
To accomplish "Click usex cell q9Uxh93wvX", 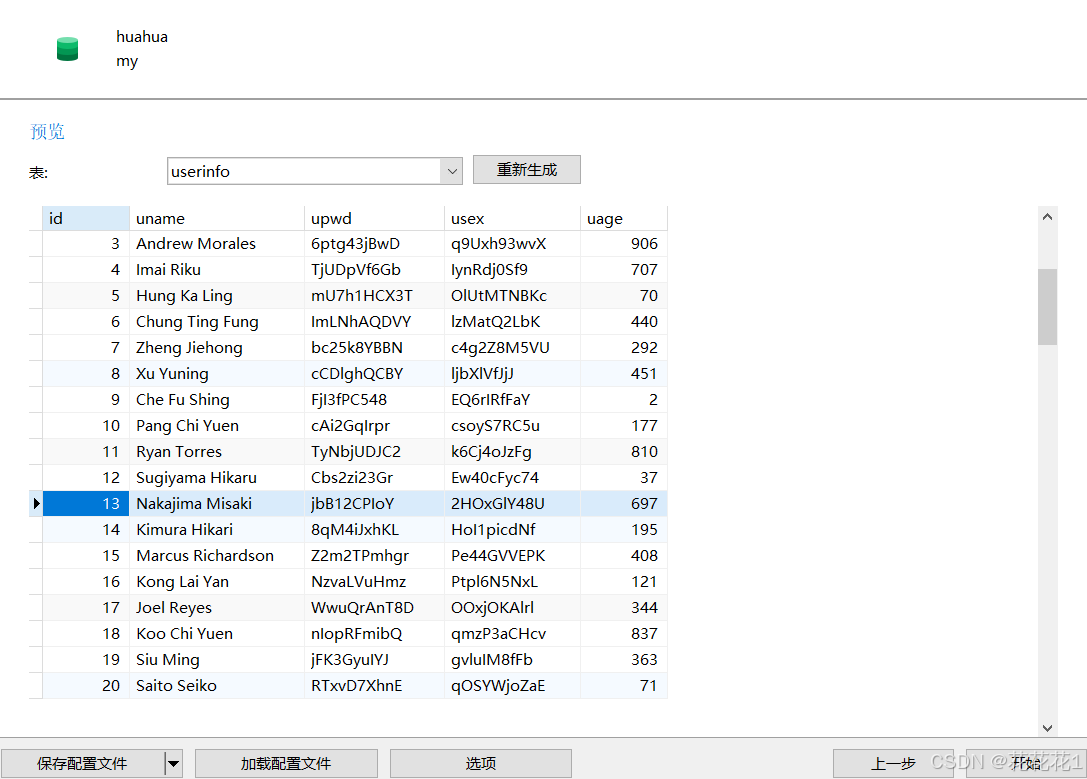I will click(512, 244).
